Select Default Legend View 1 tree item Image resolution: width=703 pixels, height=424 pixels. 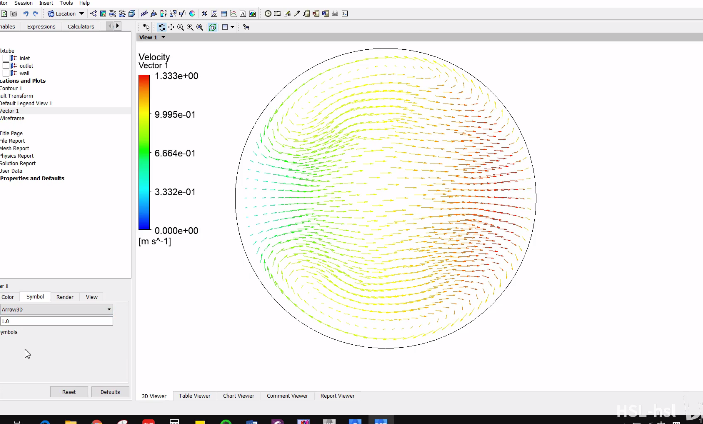26,103
